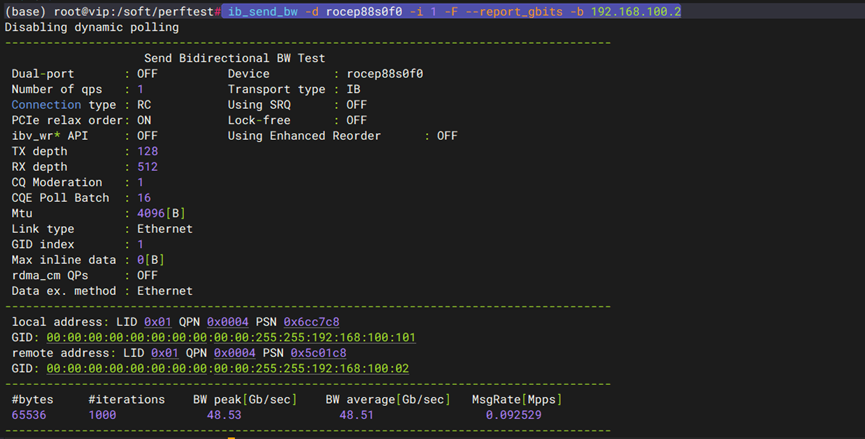Click the MsgRate value 0.092529
865x439 pixels.
[x=515, y=415]
